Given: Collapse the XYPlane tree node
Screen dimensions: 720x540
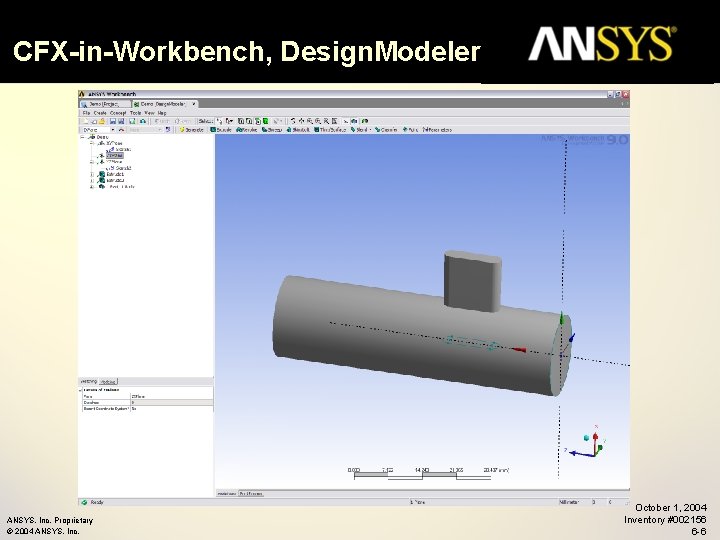Looking at the screenshot, I should coord(92,143).
